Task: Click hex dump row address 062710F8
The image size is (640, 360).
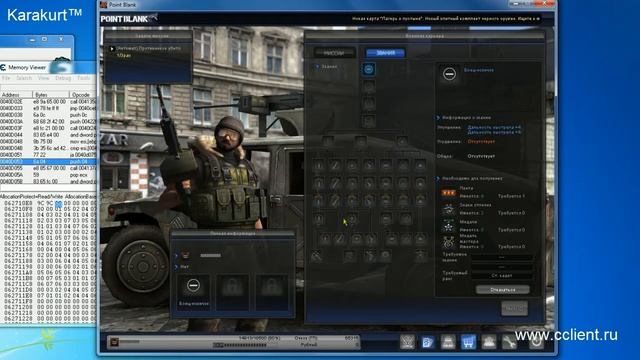Action: (18, 209)
